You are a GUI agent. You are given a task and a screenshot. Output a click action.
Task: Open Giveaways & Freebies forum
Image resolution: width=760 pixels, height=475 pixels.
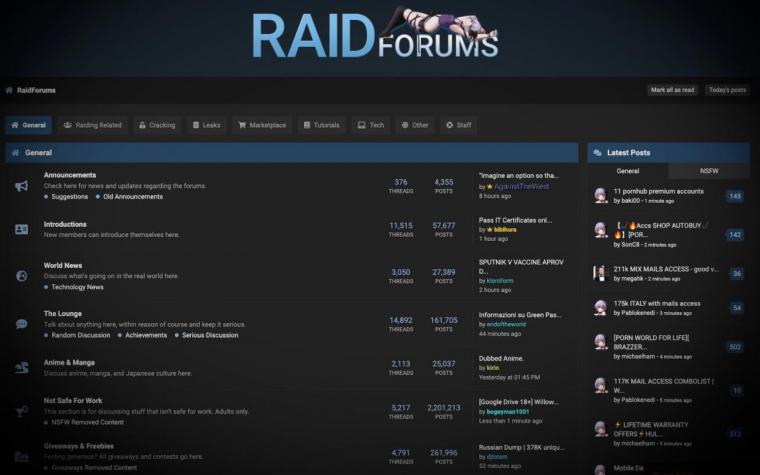tap(79, 446)
